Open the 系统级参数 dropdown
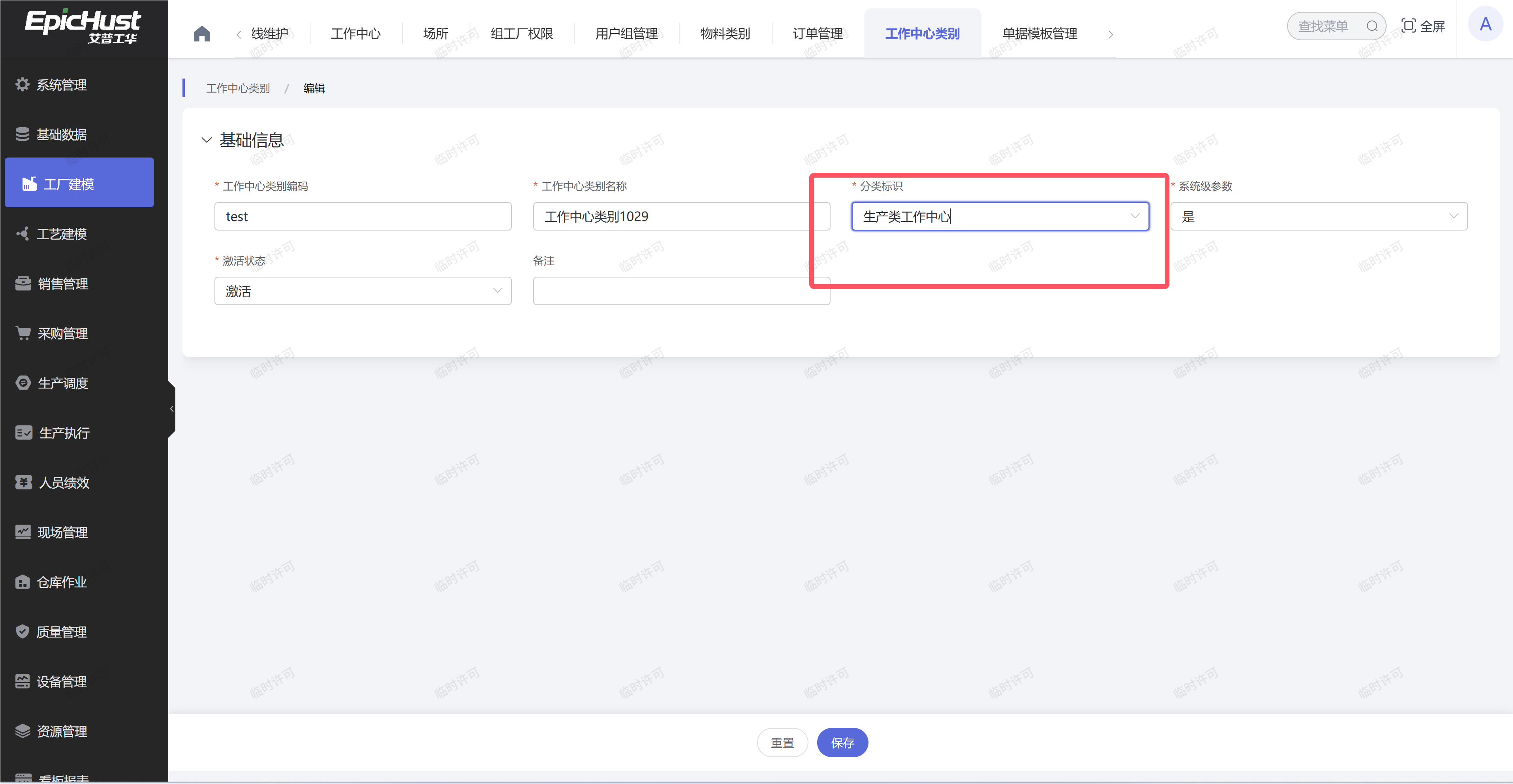The image size is (1513, 784). 1318,217
